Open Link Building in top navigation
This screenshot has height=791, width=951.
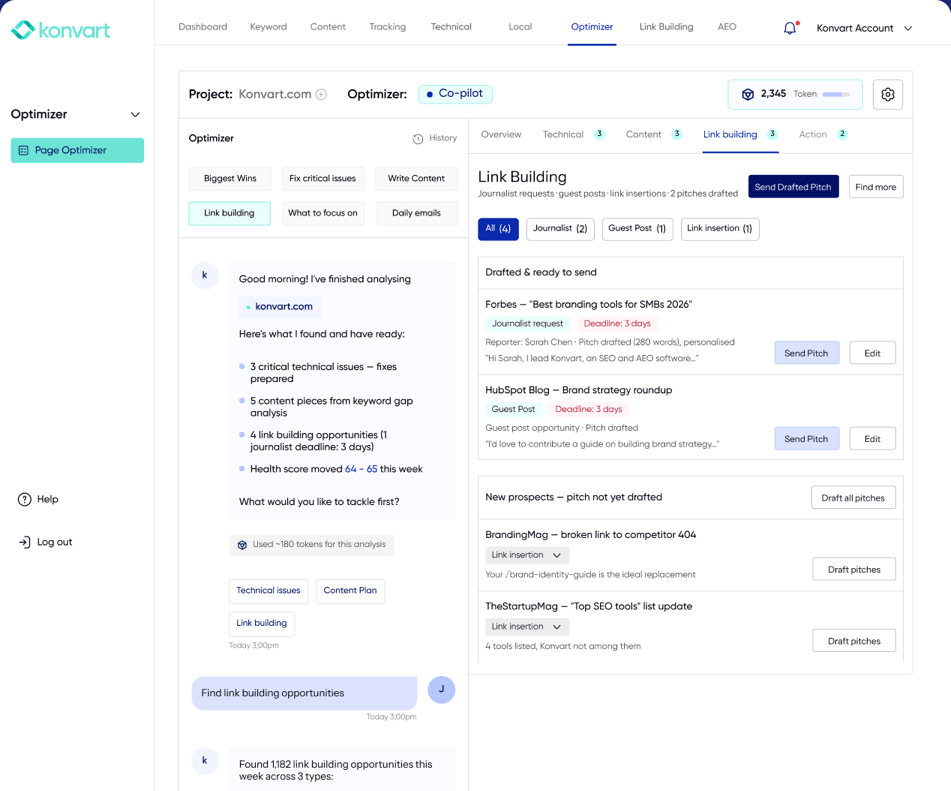(x=666, y=27)
